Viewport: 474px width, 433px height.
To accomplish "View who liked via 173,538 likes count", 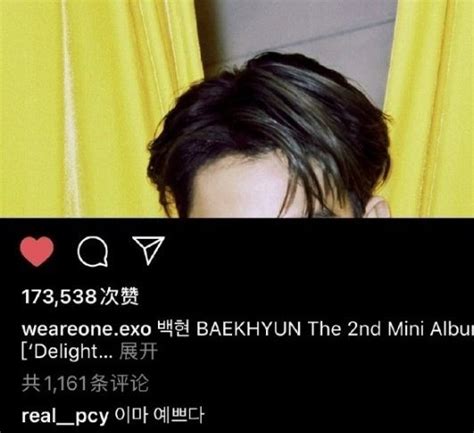I will pyautogui.click(x=80, y=296).
